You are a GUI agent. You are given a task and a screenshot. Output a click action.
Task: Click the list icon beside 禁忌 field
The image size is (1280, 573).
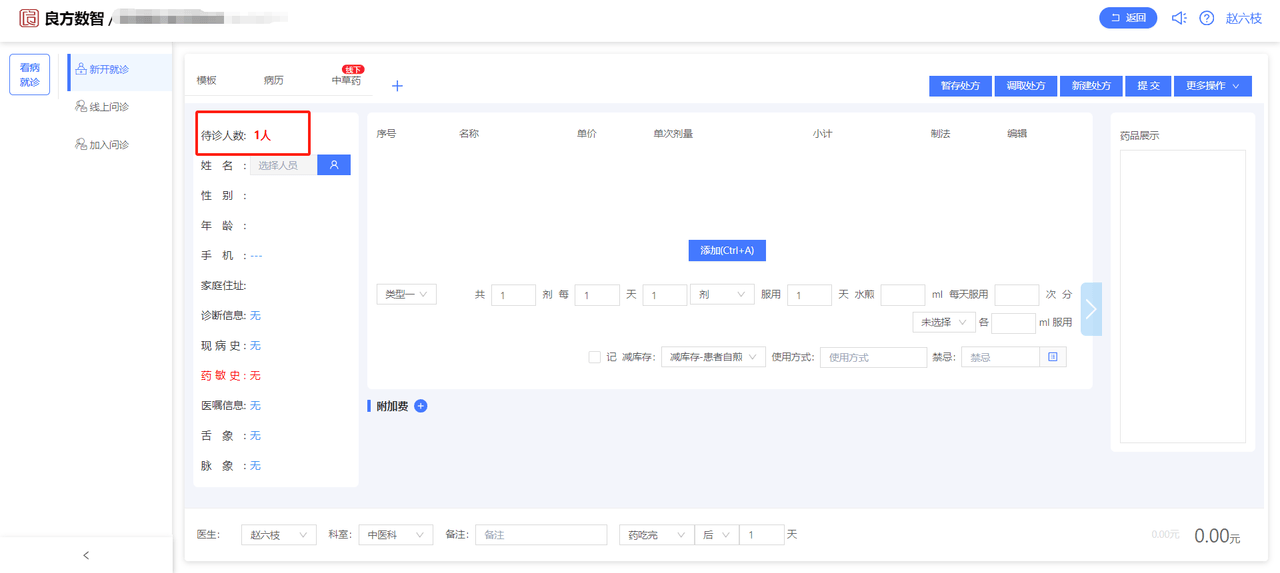click(x=1053, y=357)
